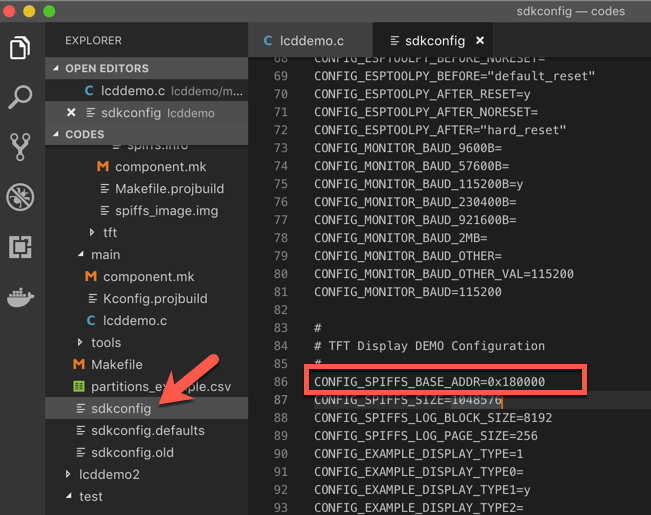Click the TFT Display DEMO Configuration comment

tap(429, 346)
